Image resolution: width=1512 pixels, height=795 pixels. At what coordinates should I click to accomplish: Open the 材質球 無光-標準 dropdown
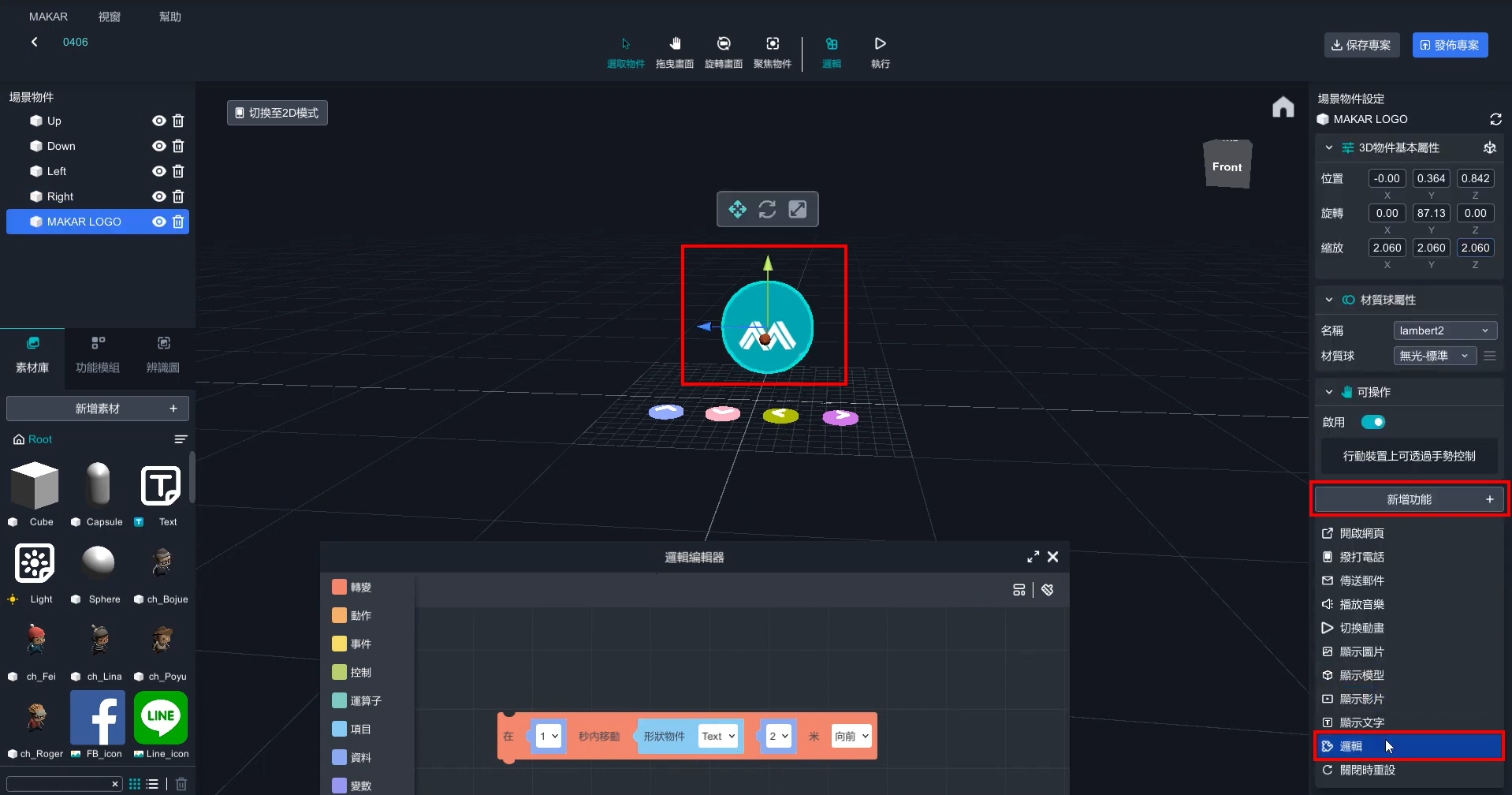coord(1435,356)
